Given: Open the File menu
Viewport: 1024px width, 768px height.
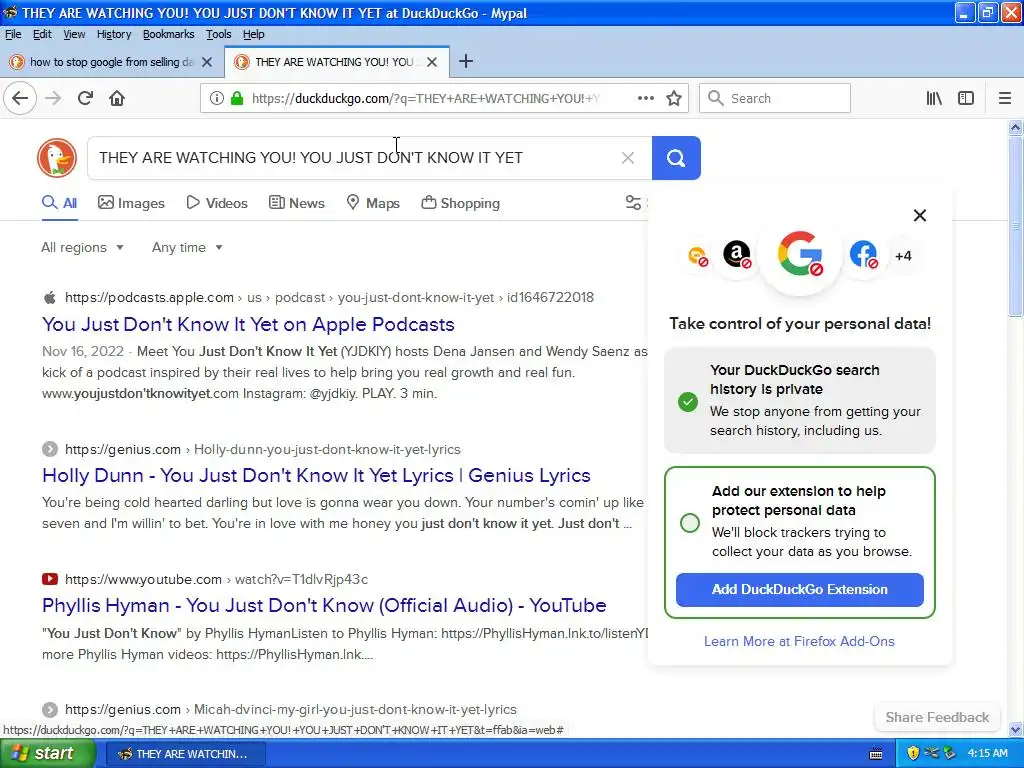Looking at the screenshot, I should pos(13,34).
